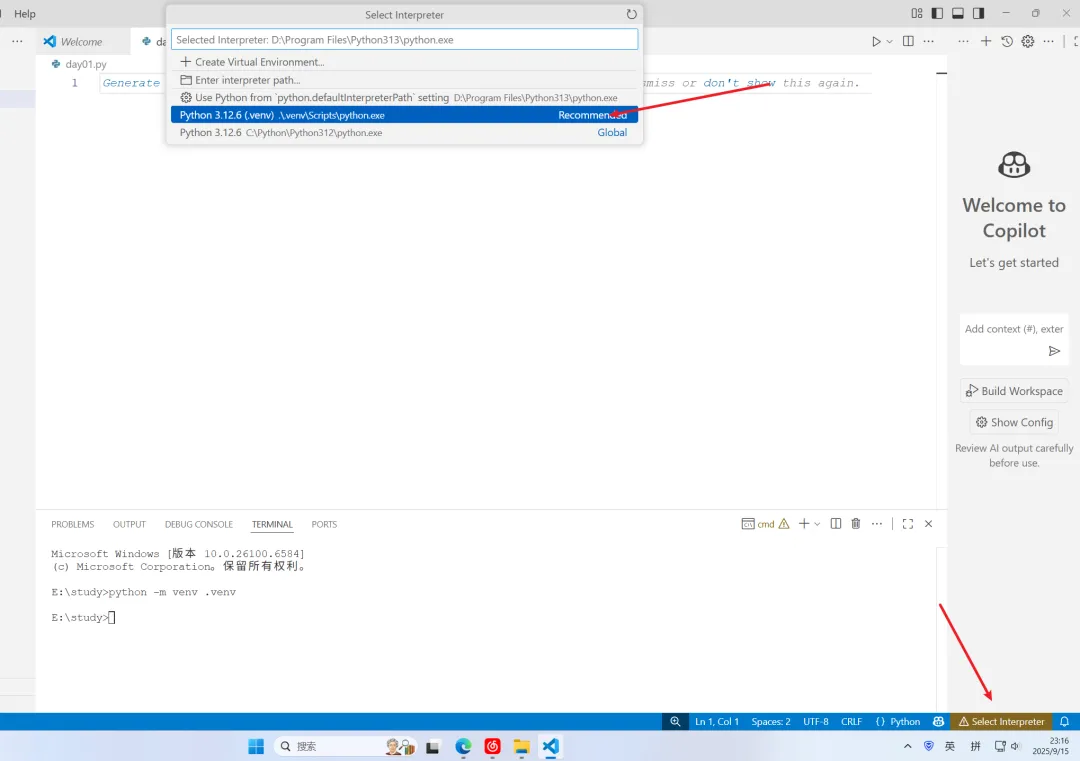Screen dimensions: 1080x761
Task: Open notifications via the bell icon
Action: click(1064, 722)
